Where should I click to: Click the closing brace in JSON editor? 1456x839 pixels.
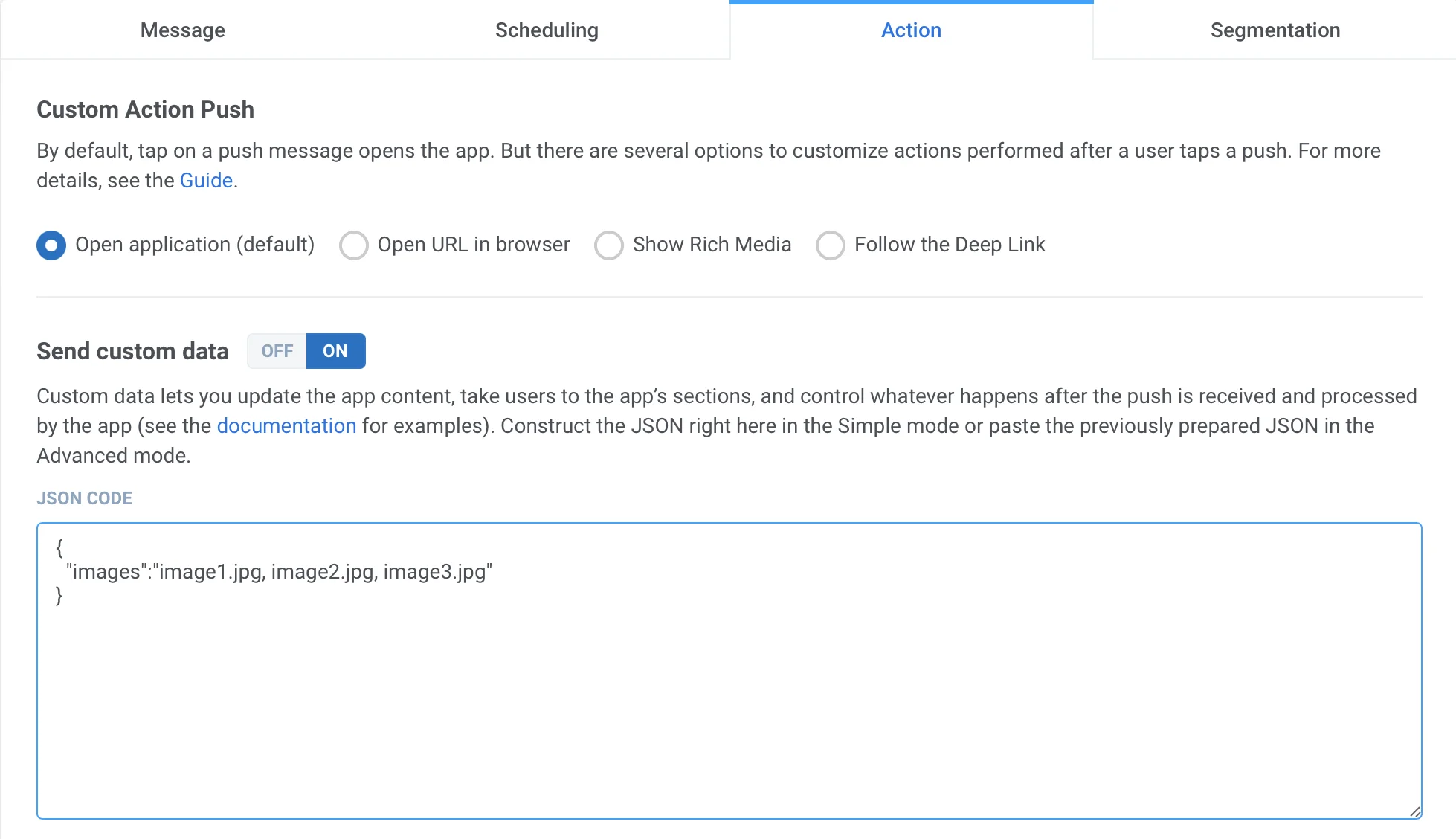(x=59, y=596)
